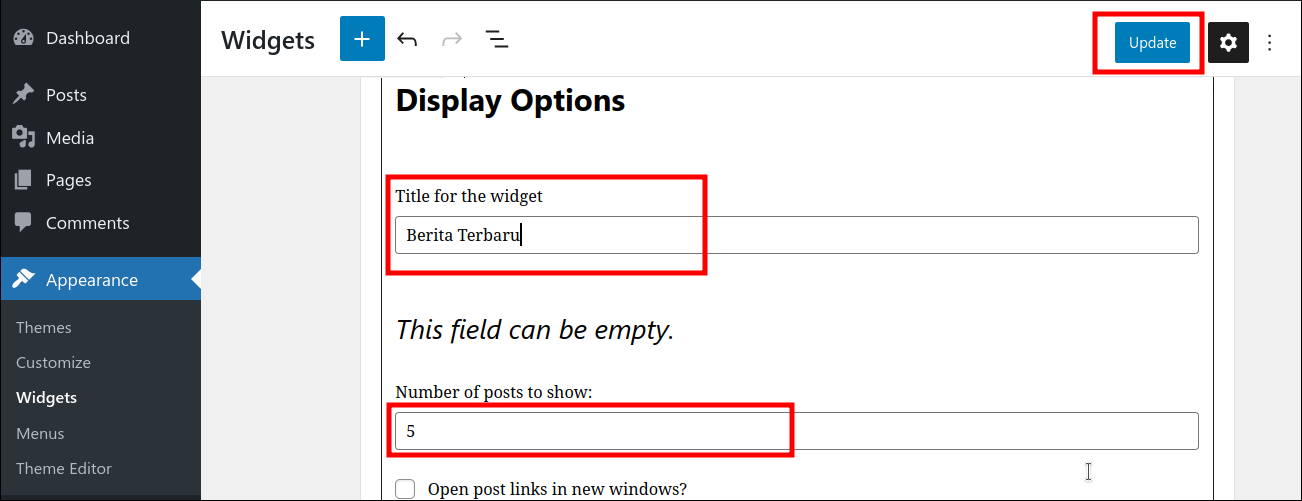
Task: Click the Posts pushpin icon
Action: coord(24,95)
